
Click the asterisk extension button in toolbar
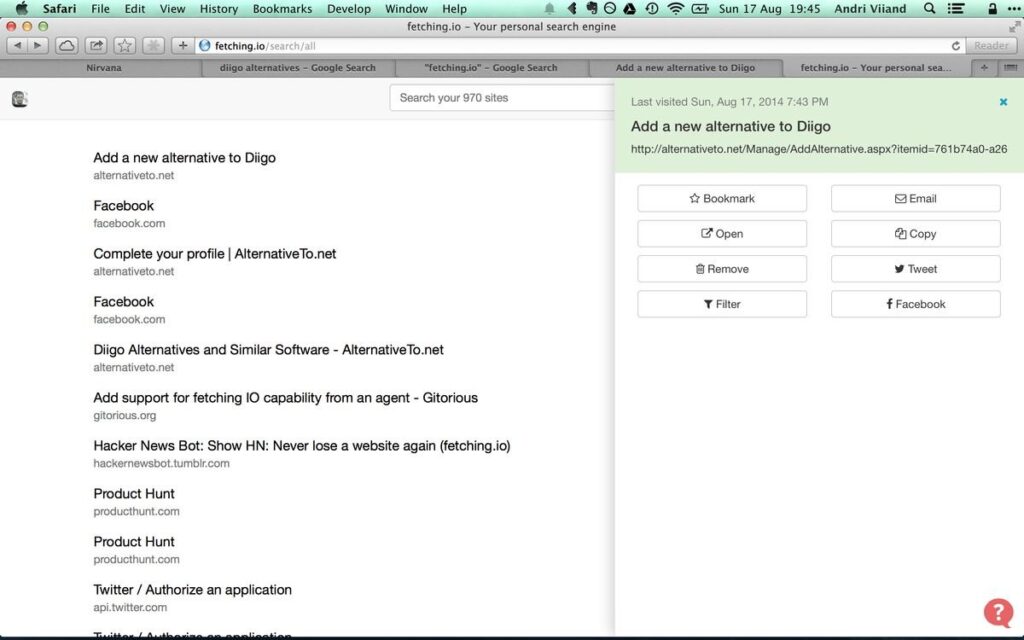pos(153,45)
